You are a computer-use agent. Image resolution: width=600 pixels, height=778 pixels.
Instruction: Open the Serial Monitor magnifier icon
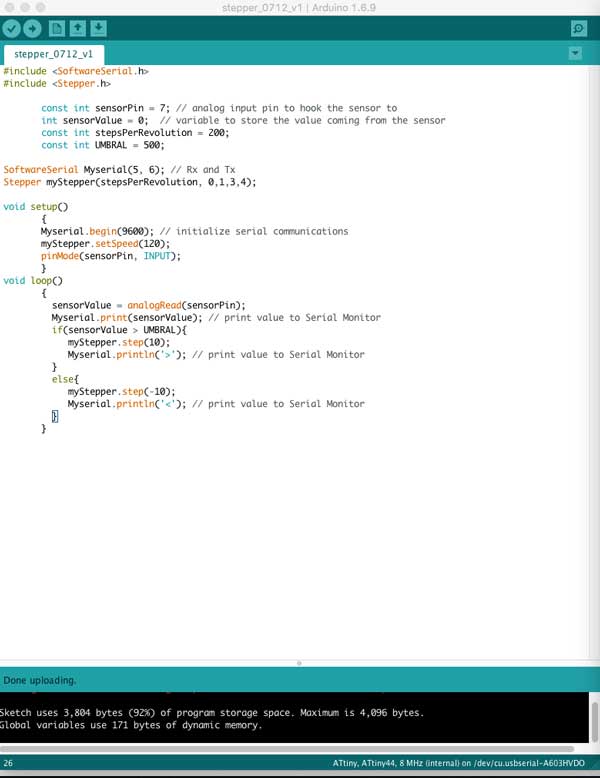[579, 29]
